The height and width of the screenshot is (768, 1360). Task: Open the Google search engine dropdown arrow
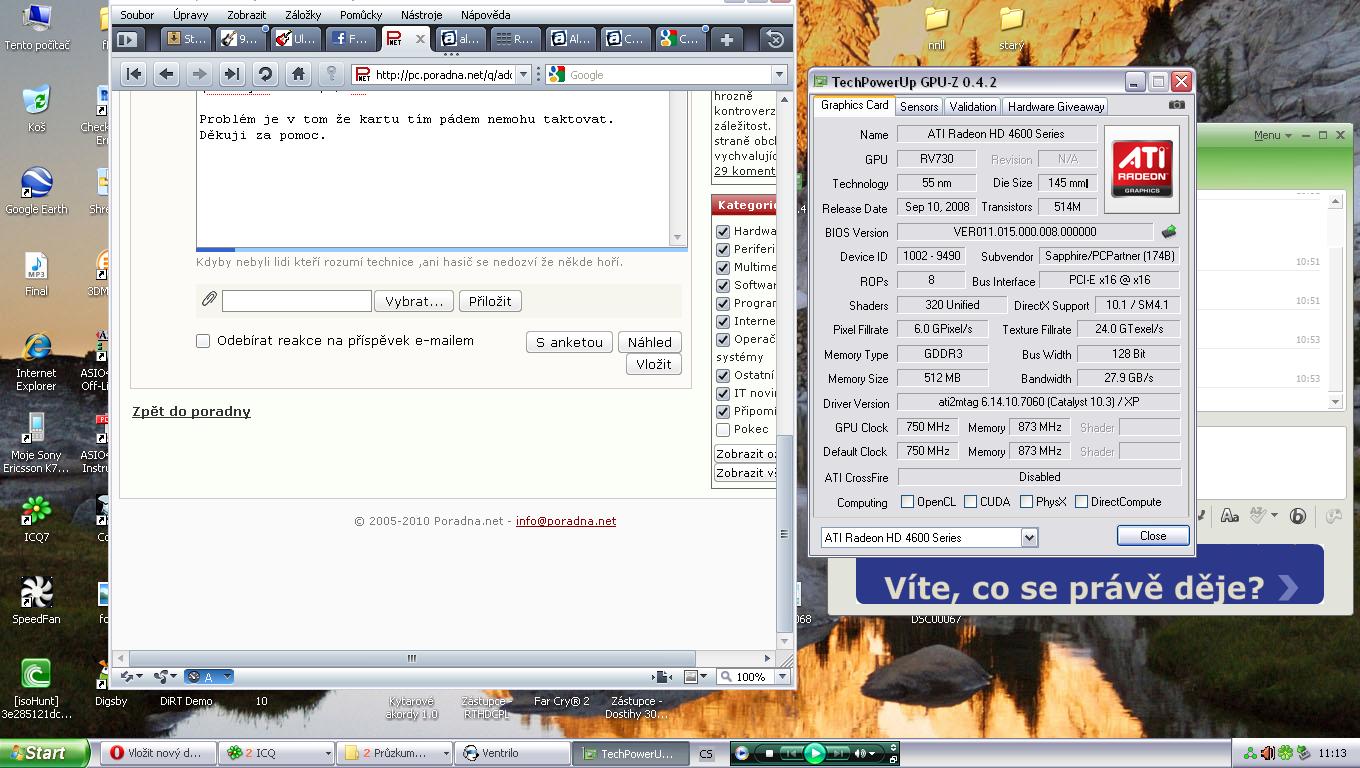click(x=779, y=74)
